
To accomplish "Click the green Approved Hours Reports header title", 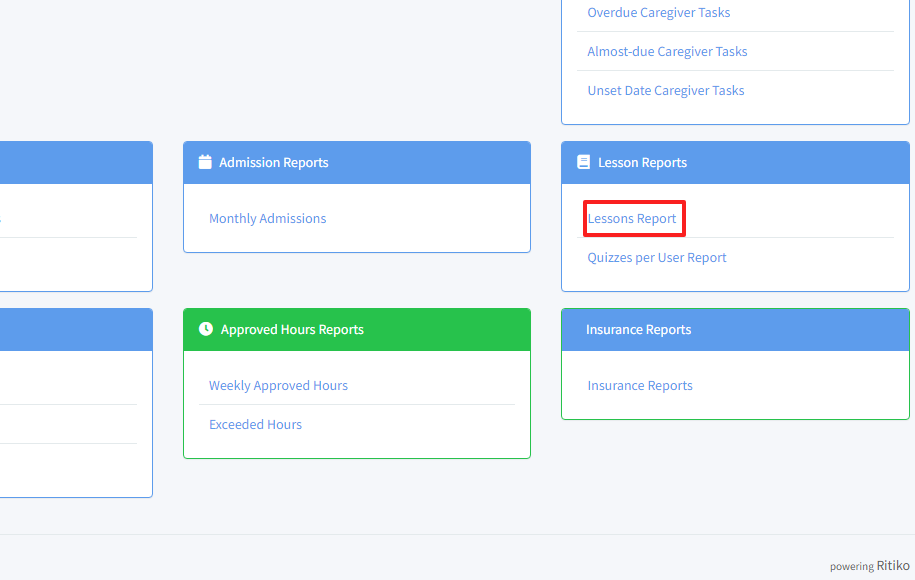I will (292, 329).
